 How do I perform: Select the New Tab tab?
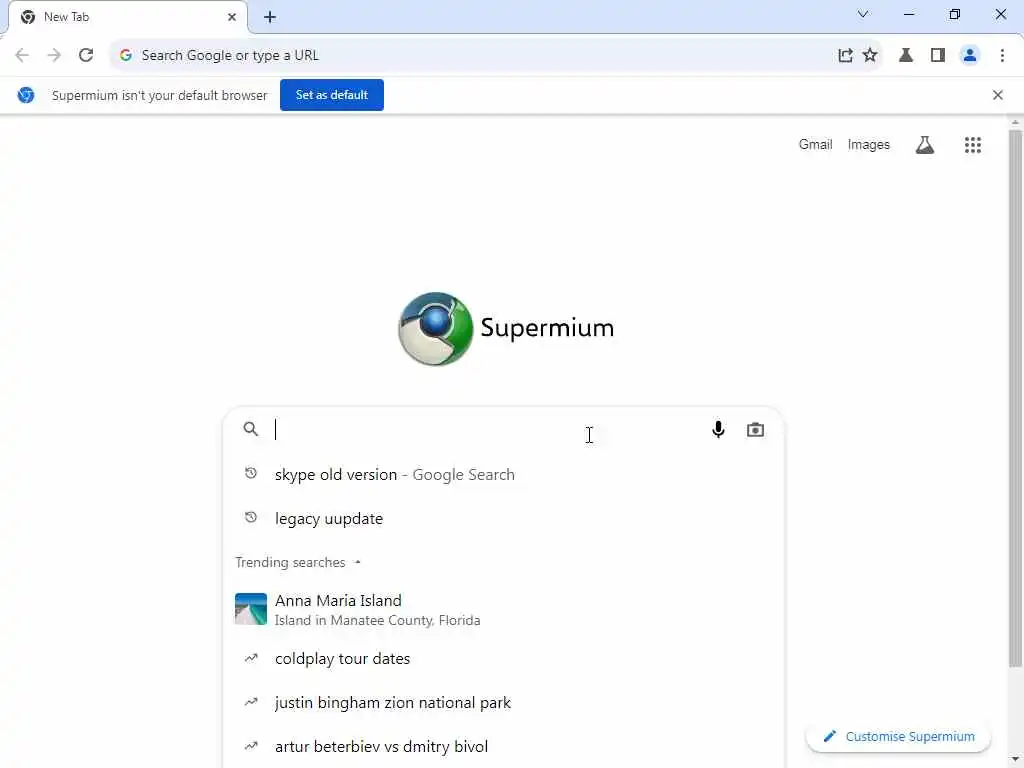click(x=127, y=17)
